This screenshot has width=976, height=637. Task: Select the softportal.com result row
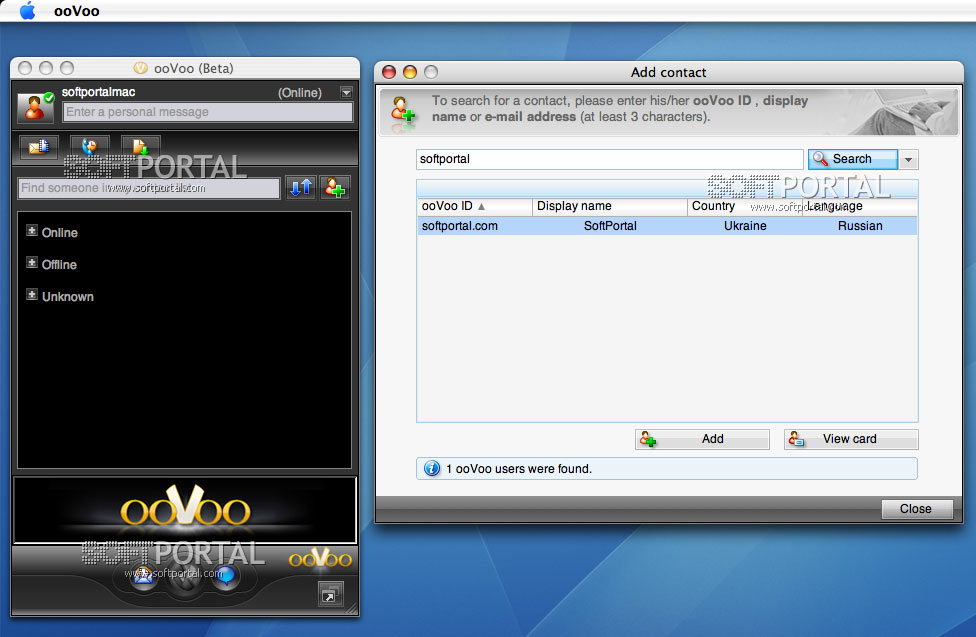coord(667,226)
